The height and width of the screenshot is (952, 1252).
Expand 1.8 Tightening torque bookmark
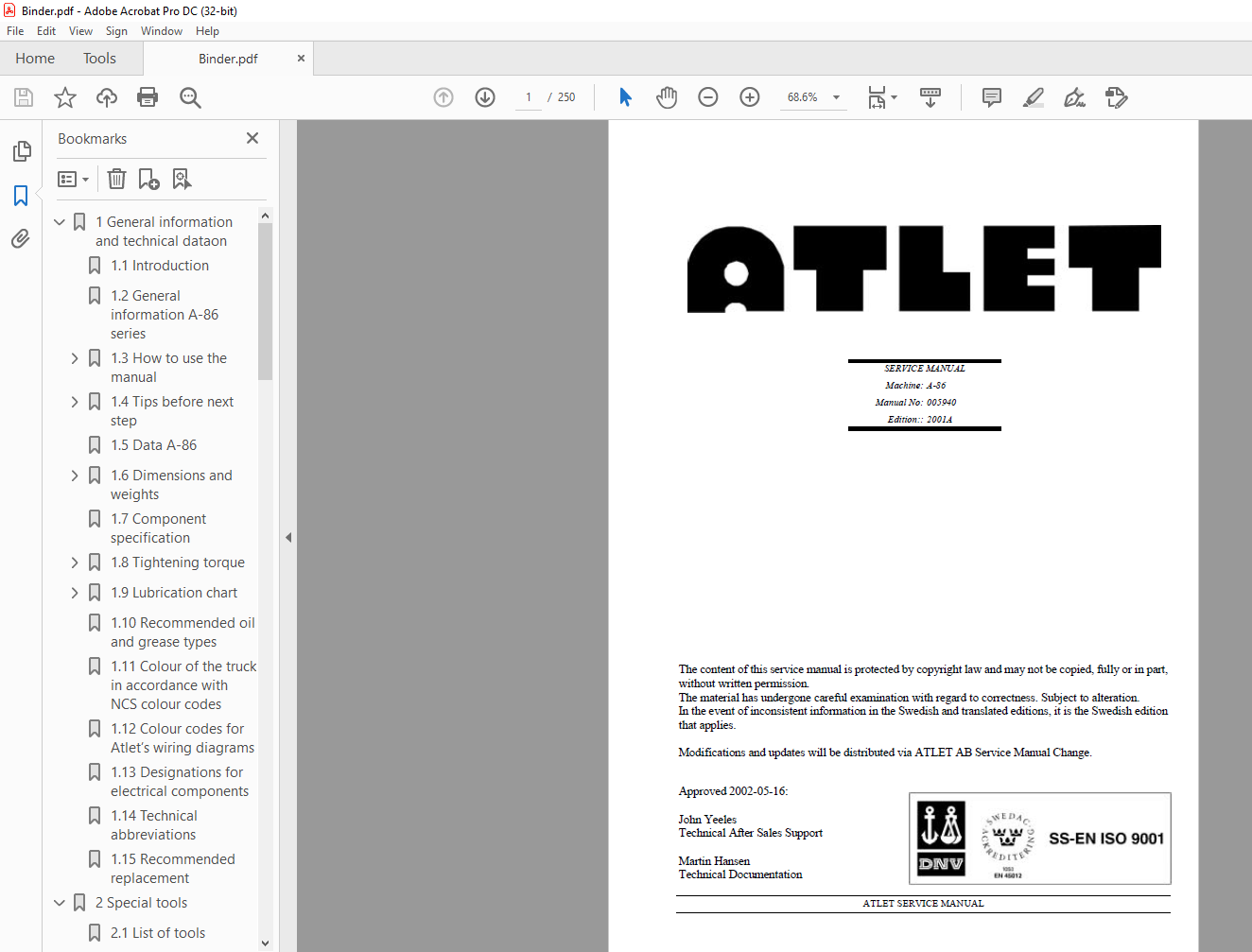pos(75,563)
